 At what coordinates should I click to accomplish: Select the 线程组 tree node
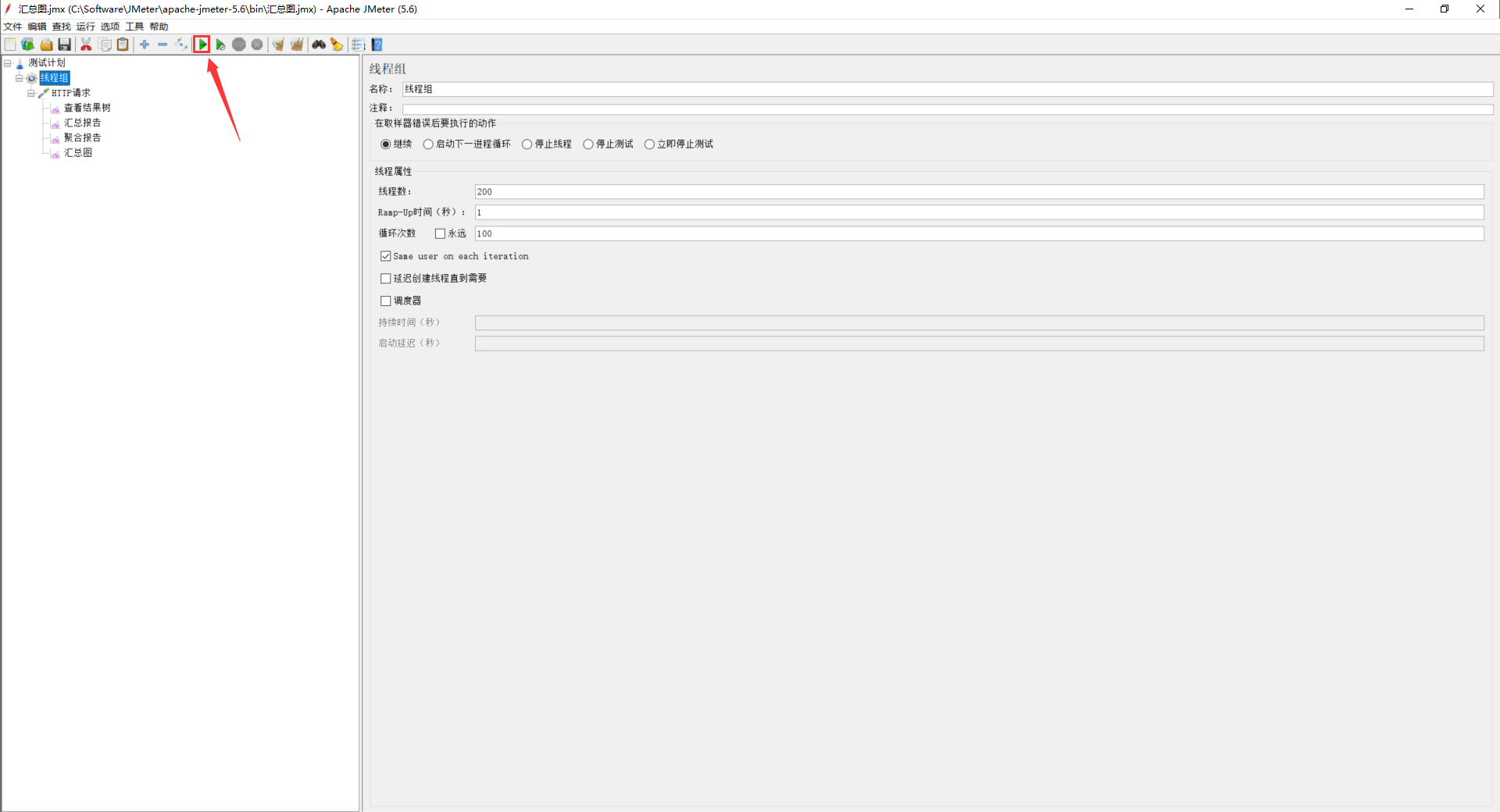[55, 78]
